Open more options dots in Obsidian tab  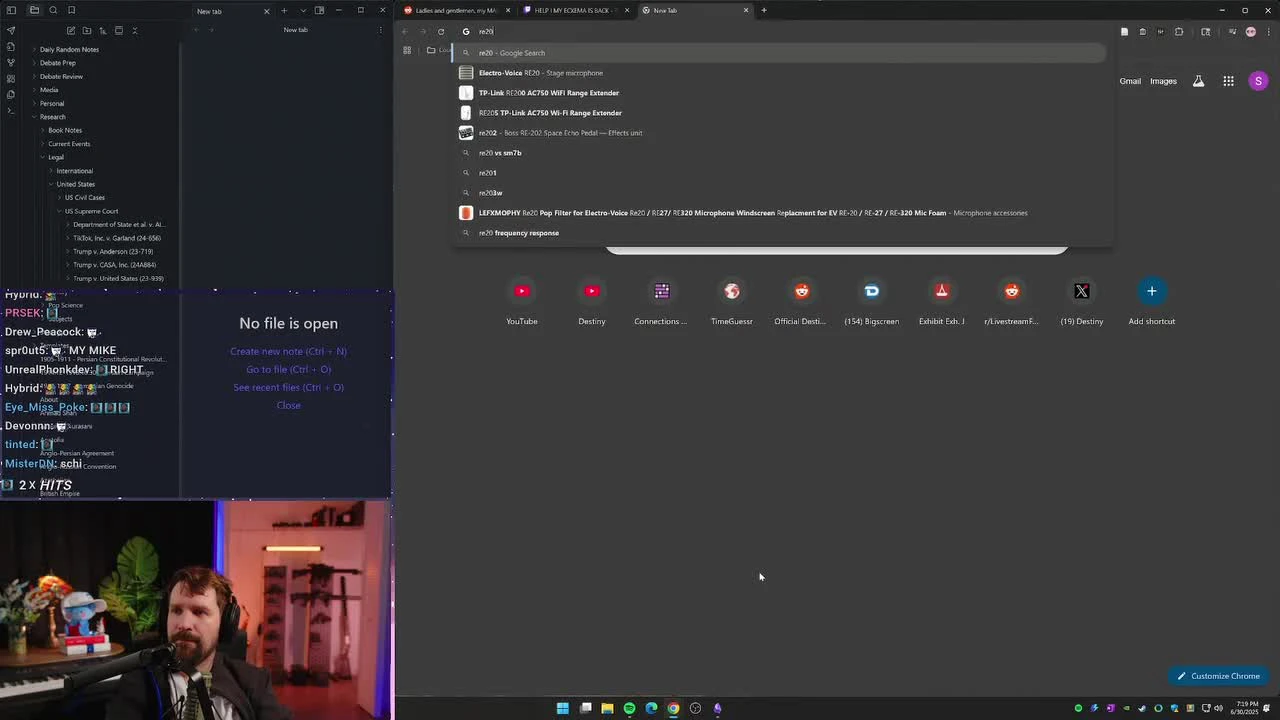380,30
